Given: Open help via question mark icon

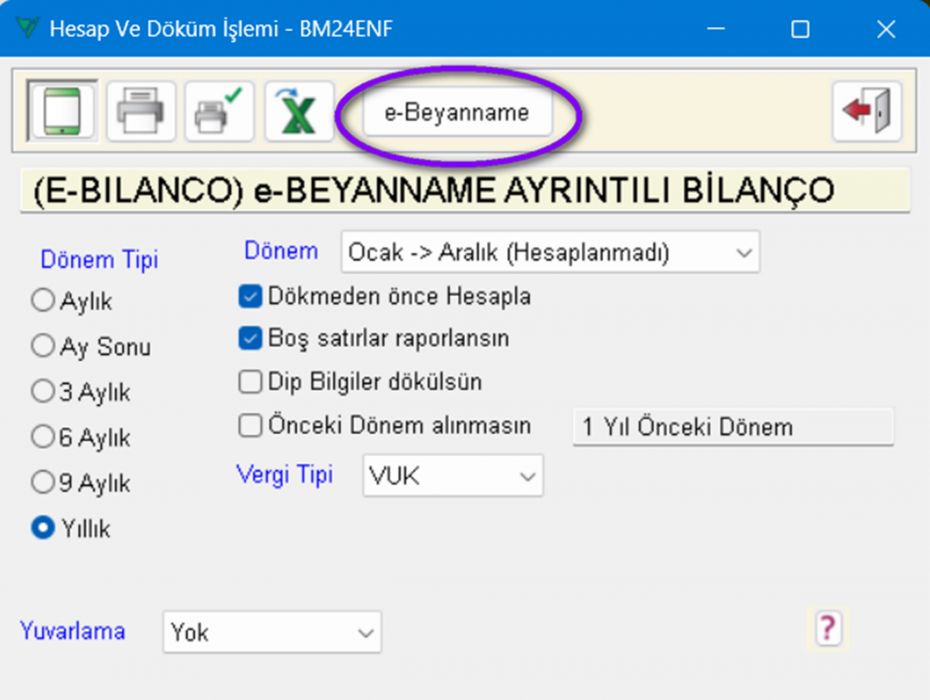Looking at the screenshot, I should (829, 628).
